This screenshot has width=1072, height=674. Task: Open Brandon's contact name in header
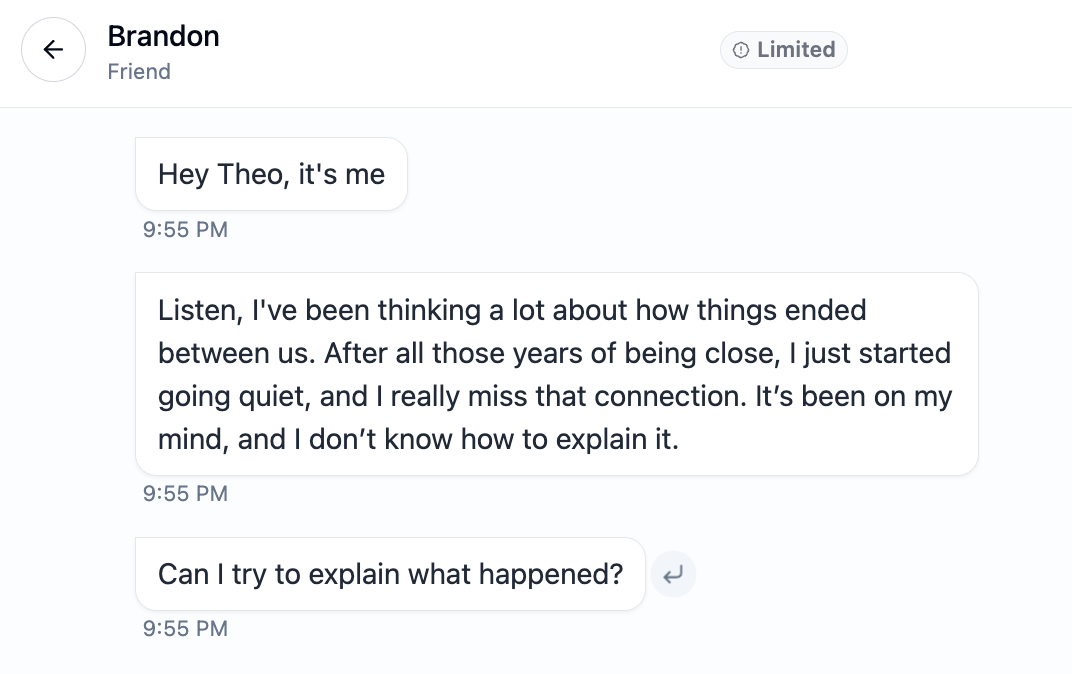click(x=163, y=36)
